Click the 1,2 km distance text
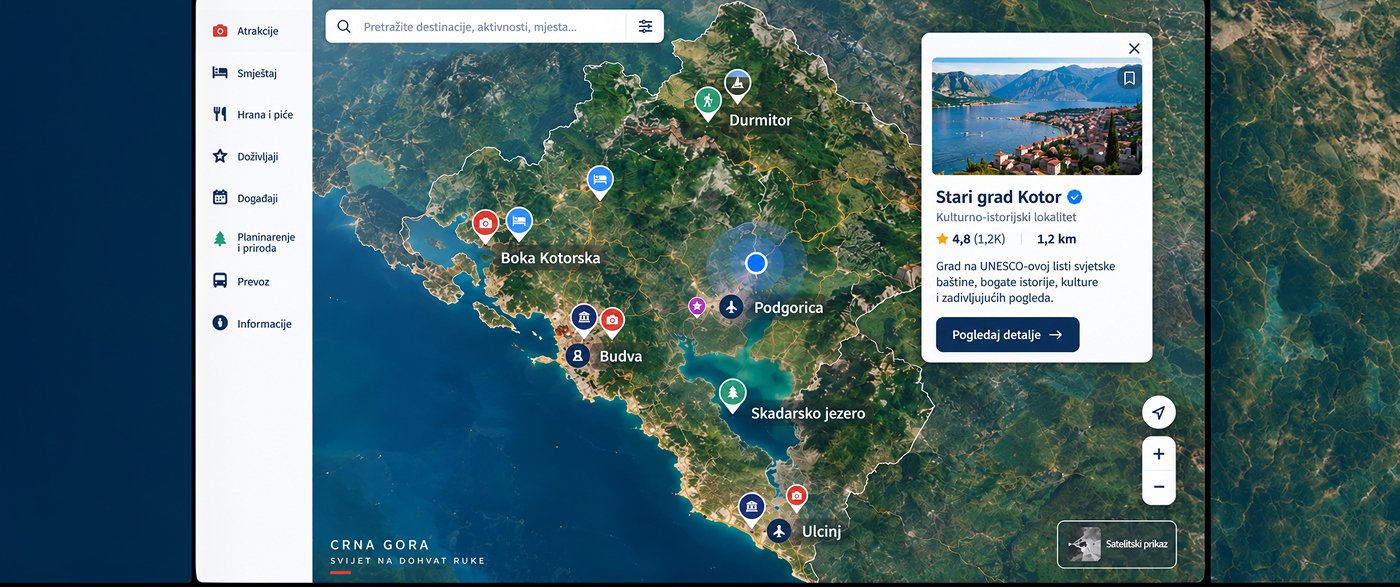Screen dimensions: 1400x587 pos(1056,239)
